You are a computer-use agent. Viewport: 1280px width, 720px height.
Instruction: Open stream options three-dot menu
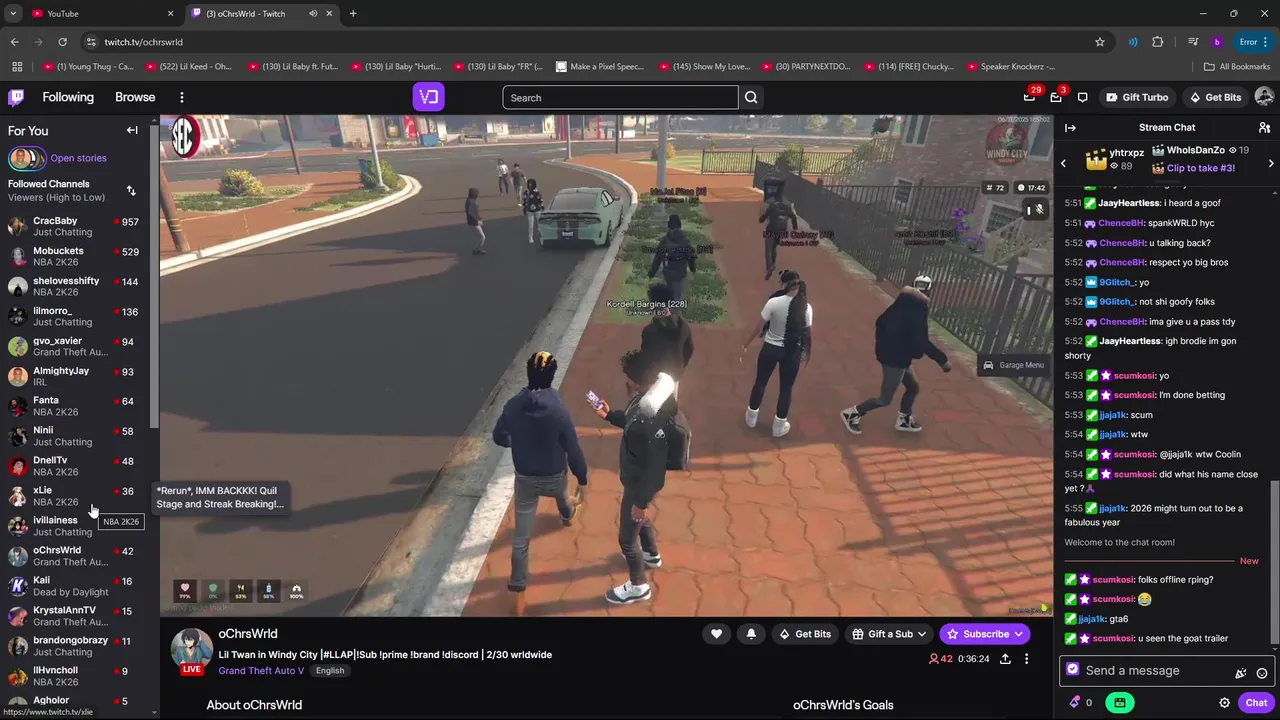point(1026,659)
